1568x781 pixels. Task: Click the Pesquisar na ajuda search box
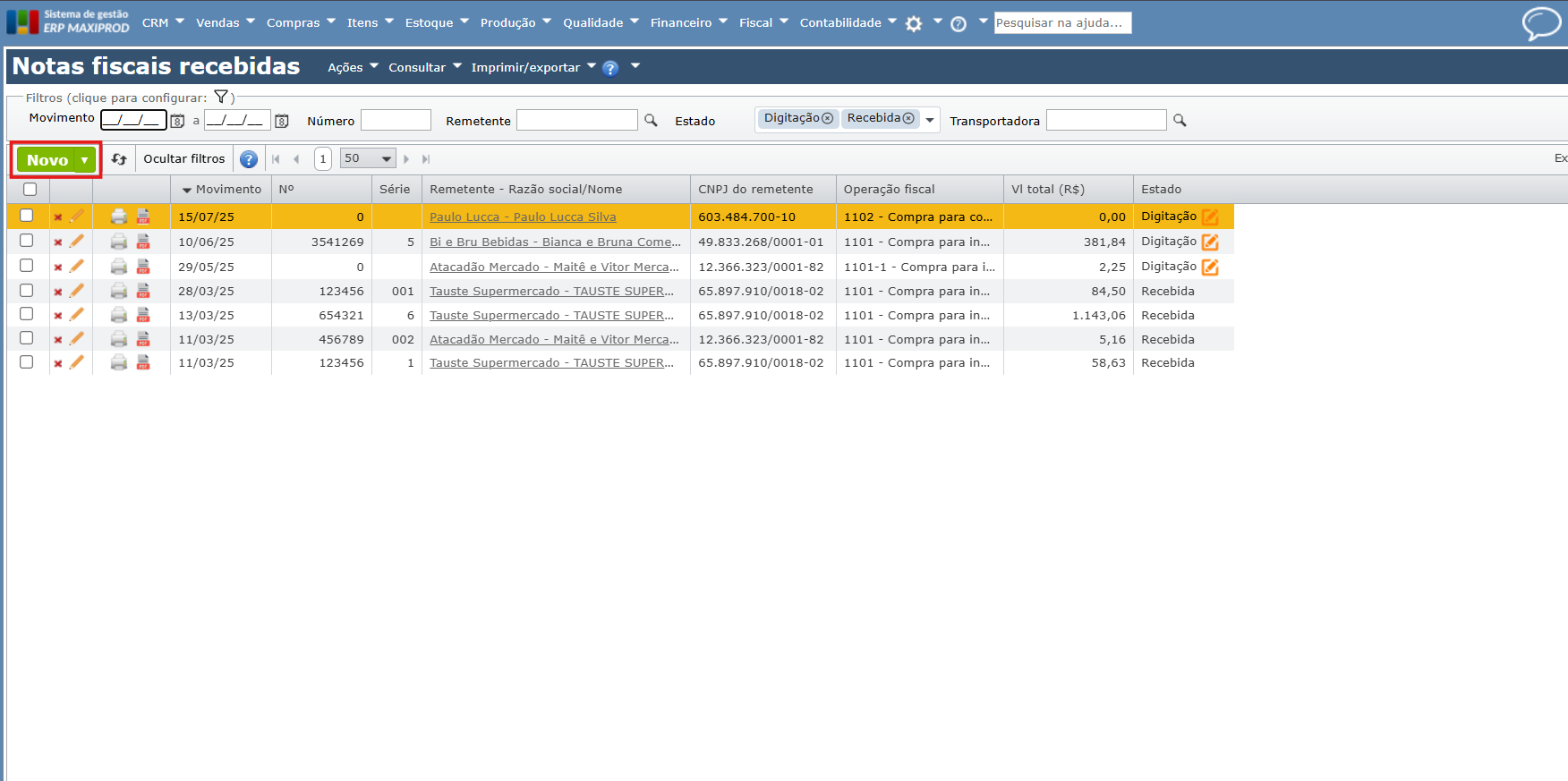1062,22
